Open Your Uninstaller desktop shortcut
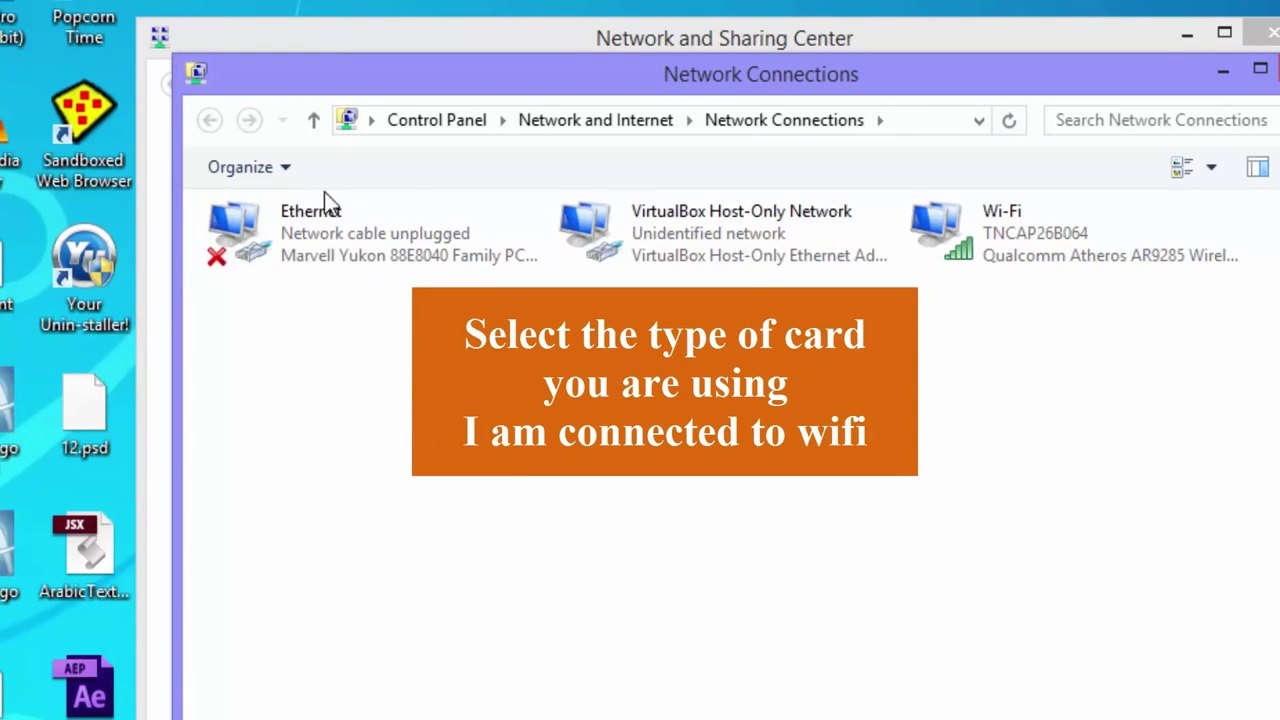 coord(84,280)
